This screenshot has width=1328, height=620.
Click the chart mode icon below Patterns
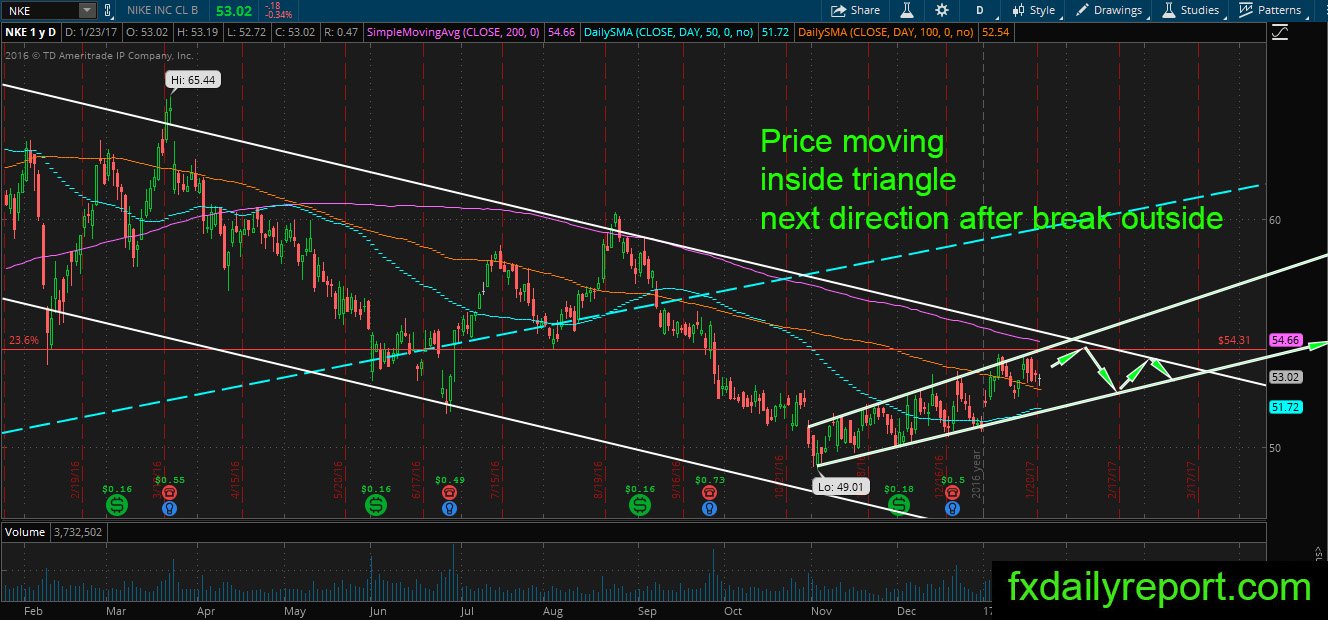pos(1281,33)
